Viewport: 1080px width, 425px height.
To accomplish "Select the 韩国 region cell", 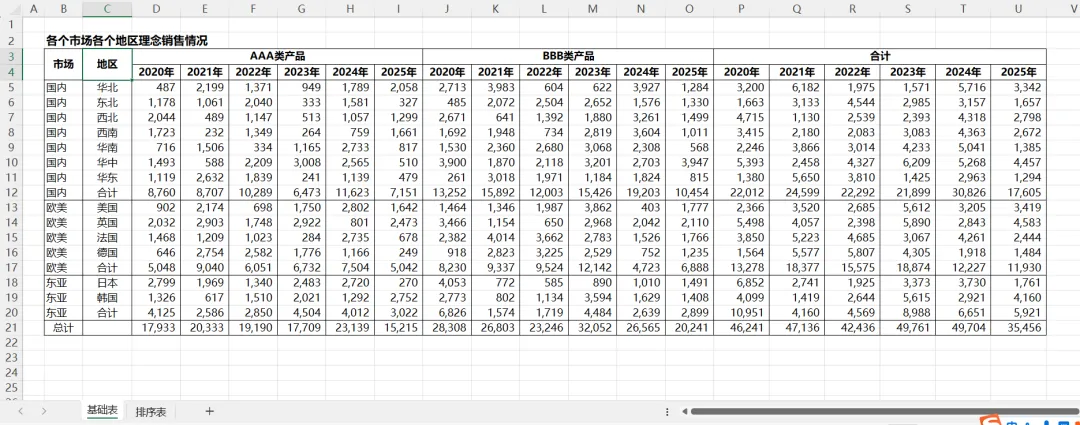I will [107, 298].
